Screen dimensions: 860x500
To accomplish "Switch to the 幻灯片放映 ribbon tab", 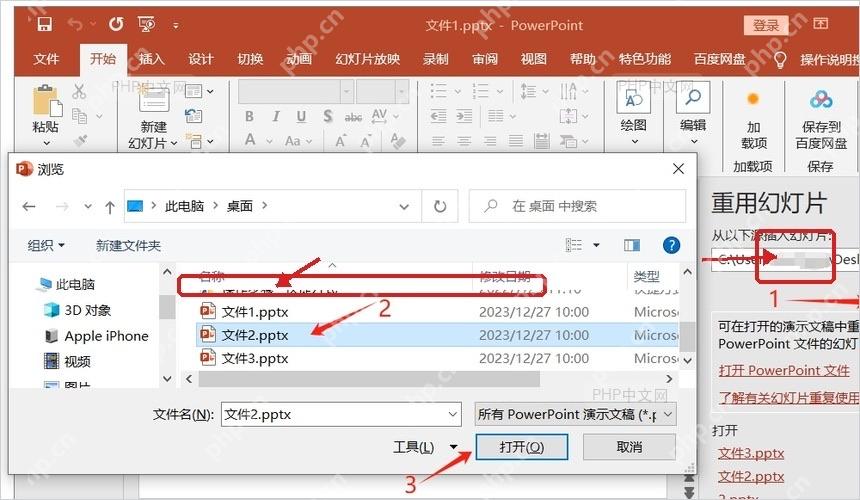I will [x=367, y=59].
